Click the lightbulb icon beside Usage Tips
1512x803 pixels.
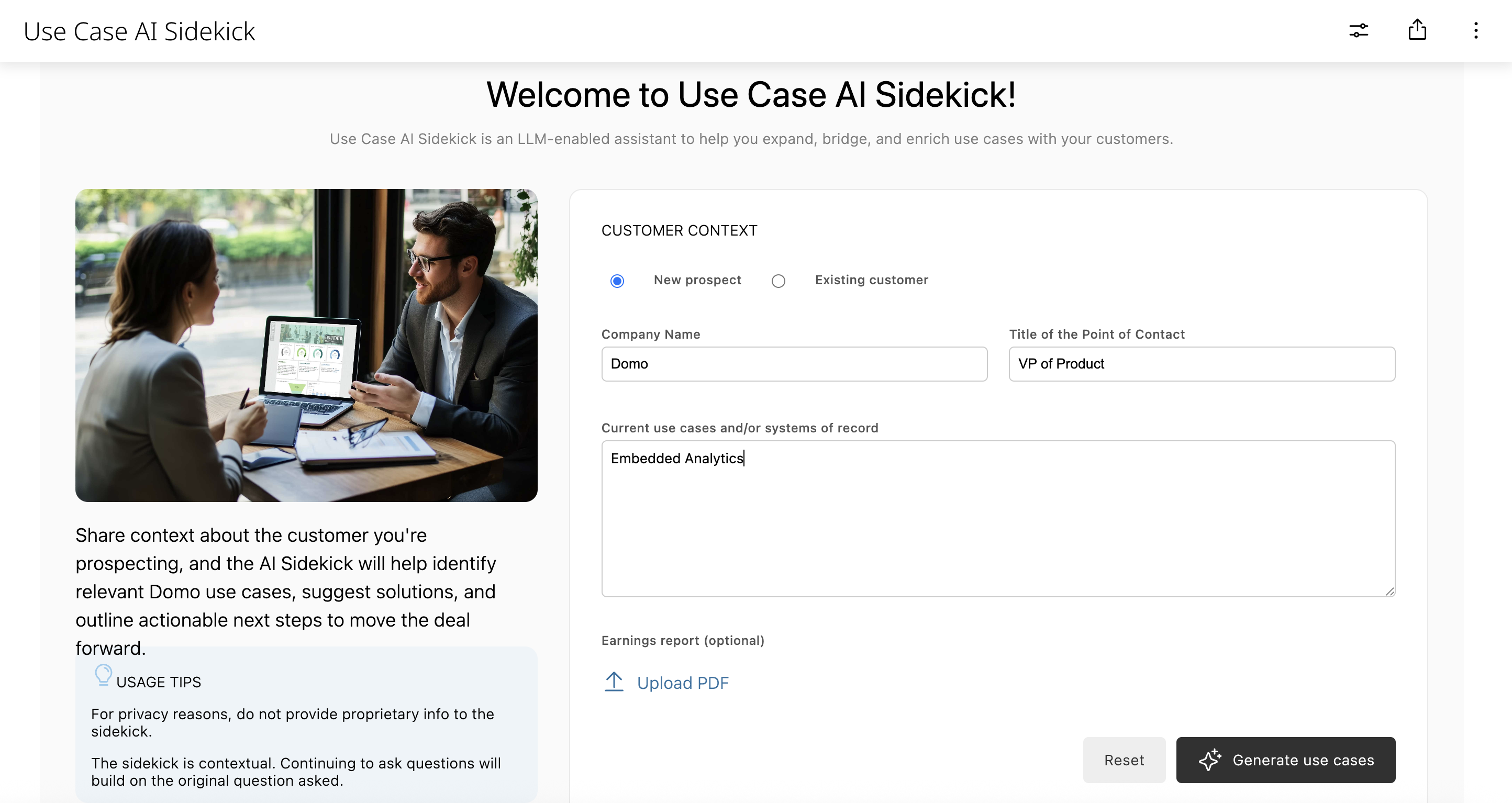(x=103, y=675)
